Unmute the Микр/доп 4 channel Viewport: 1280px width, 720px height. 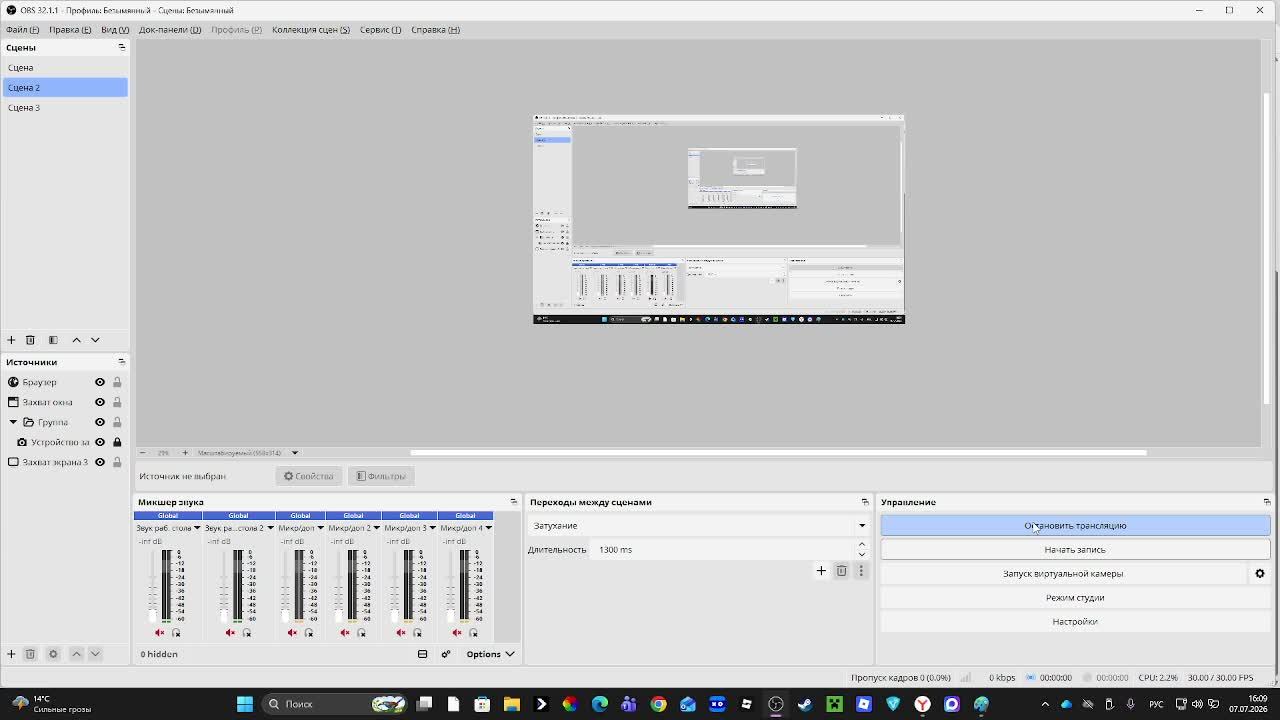point(457,633)
